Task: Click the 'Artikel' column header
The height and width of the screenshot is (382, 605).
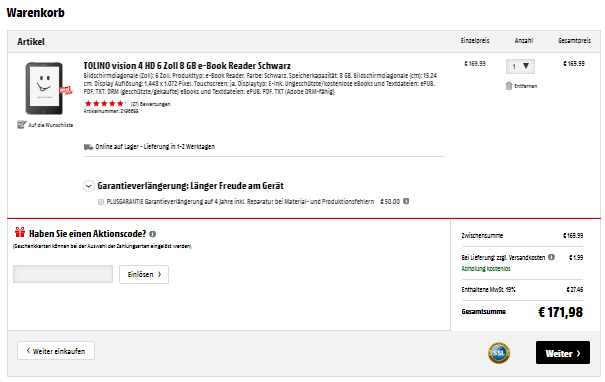Action: 31,42
